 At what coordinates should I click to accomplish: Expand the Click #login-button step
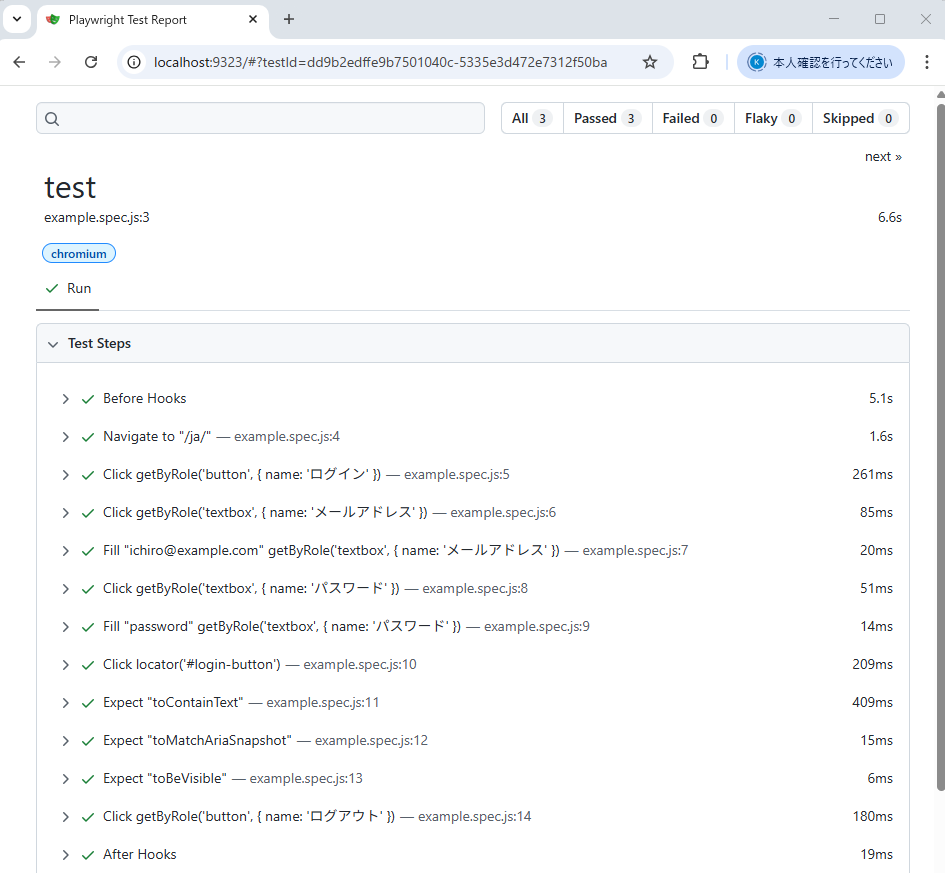coord(66,665)
